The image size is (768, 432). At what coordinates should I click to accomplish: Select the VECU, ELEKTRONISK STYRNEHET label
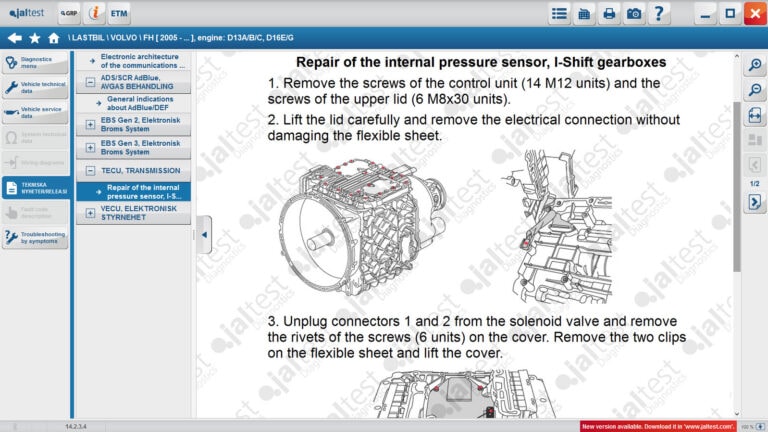click(139, 213)
